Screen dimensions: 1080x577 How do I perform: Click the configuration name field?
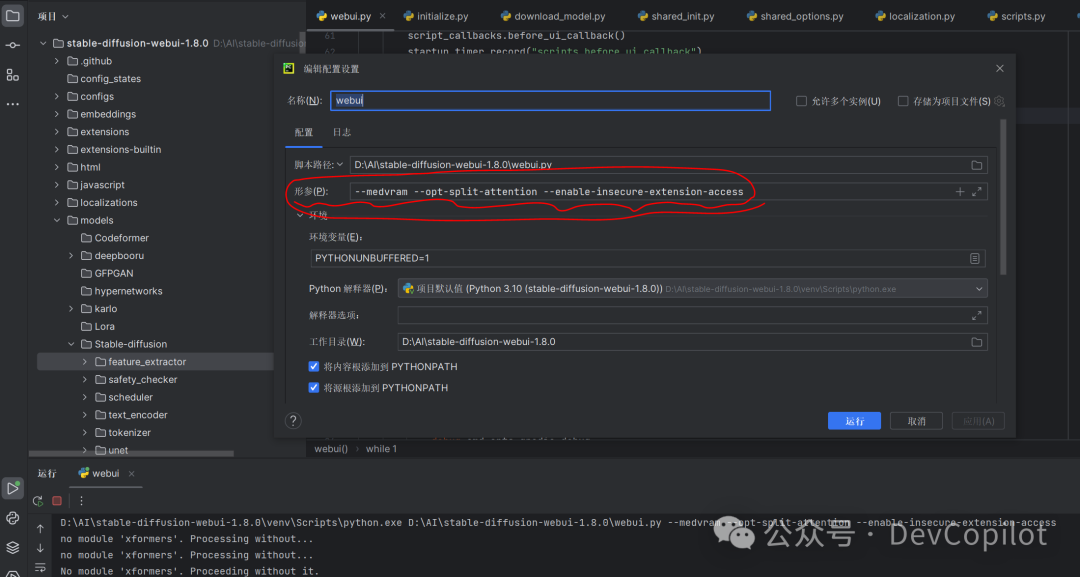click(550, 101)
